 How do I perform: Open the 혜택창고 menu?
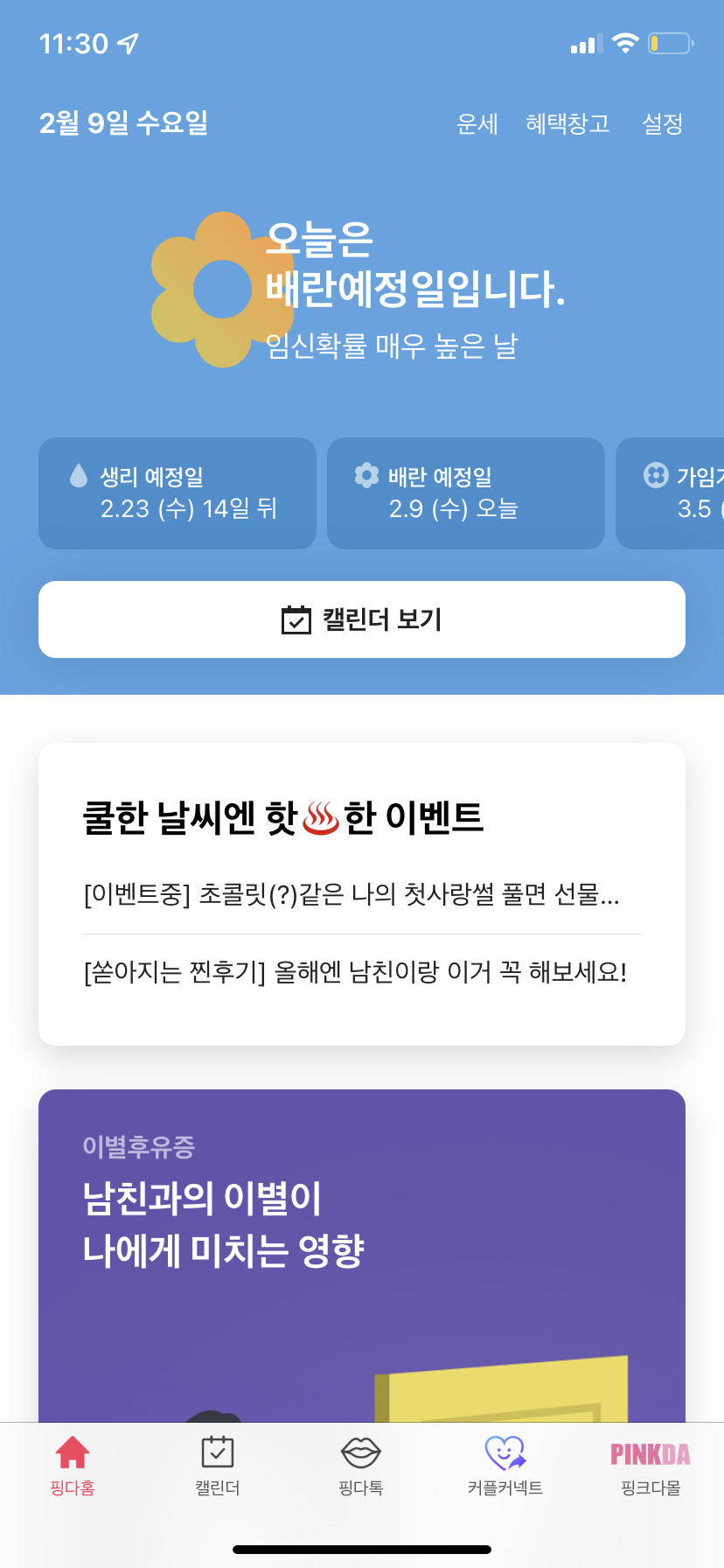567,124
